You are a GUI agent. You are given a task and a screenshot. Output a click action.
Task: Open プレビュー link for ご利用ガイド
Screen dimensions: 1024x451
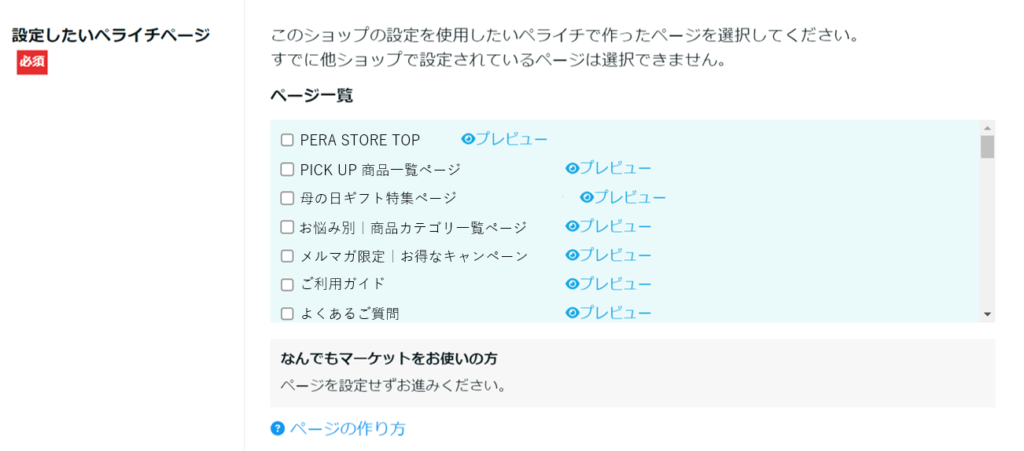(616, 283)
